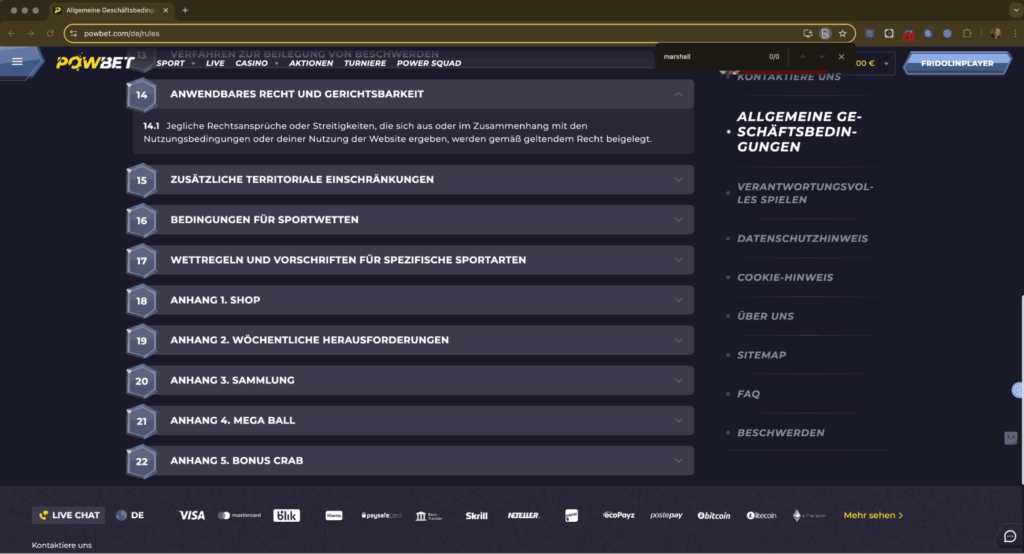
Task: Reload the page via browser refresh icon
Action: tap(50, 33)
